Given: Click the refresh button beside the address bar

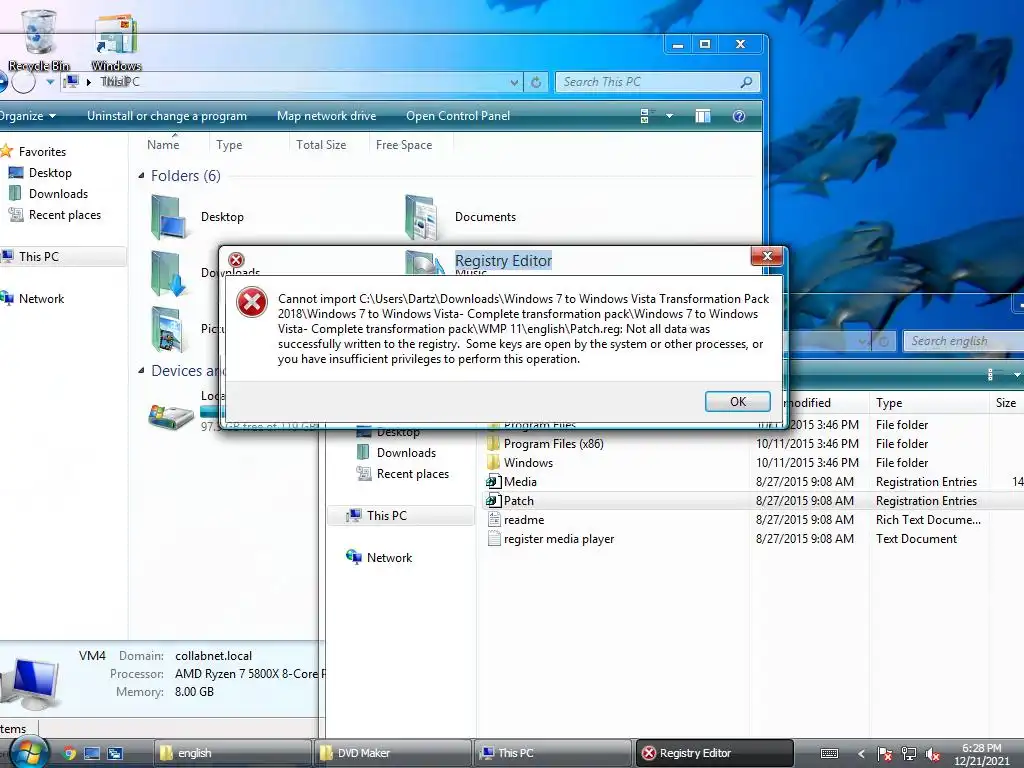Looking at the screenshot, I should point(536,82).
